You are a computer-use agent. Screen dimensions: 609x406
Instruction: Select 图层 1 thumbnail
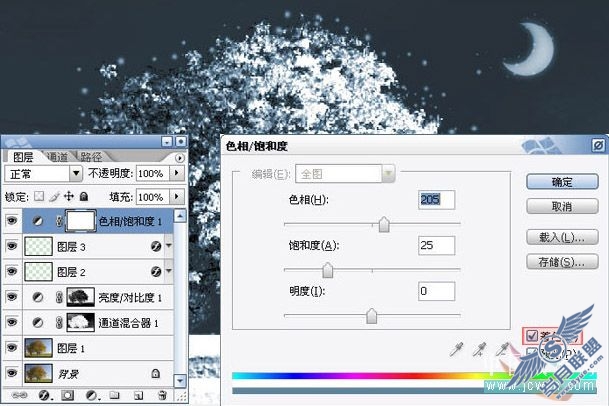[x=38, y=348]
